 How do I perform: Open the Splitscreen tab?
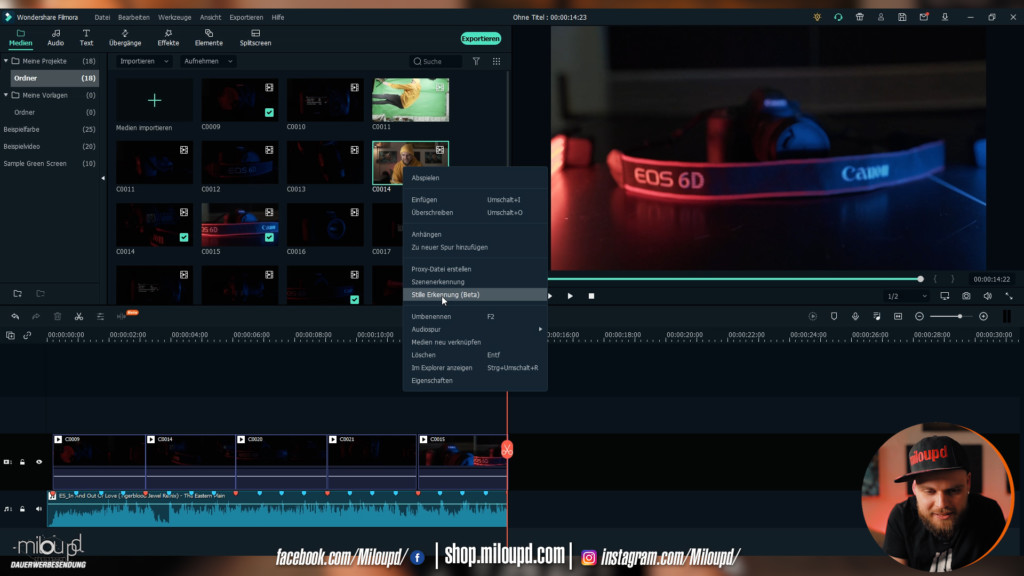coord(255,38)
